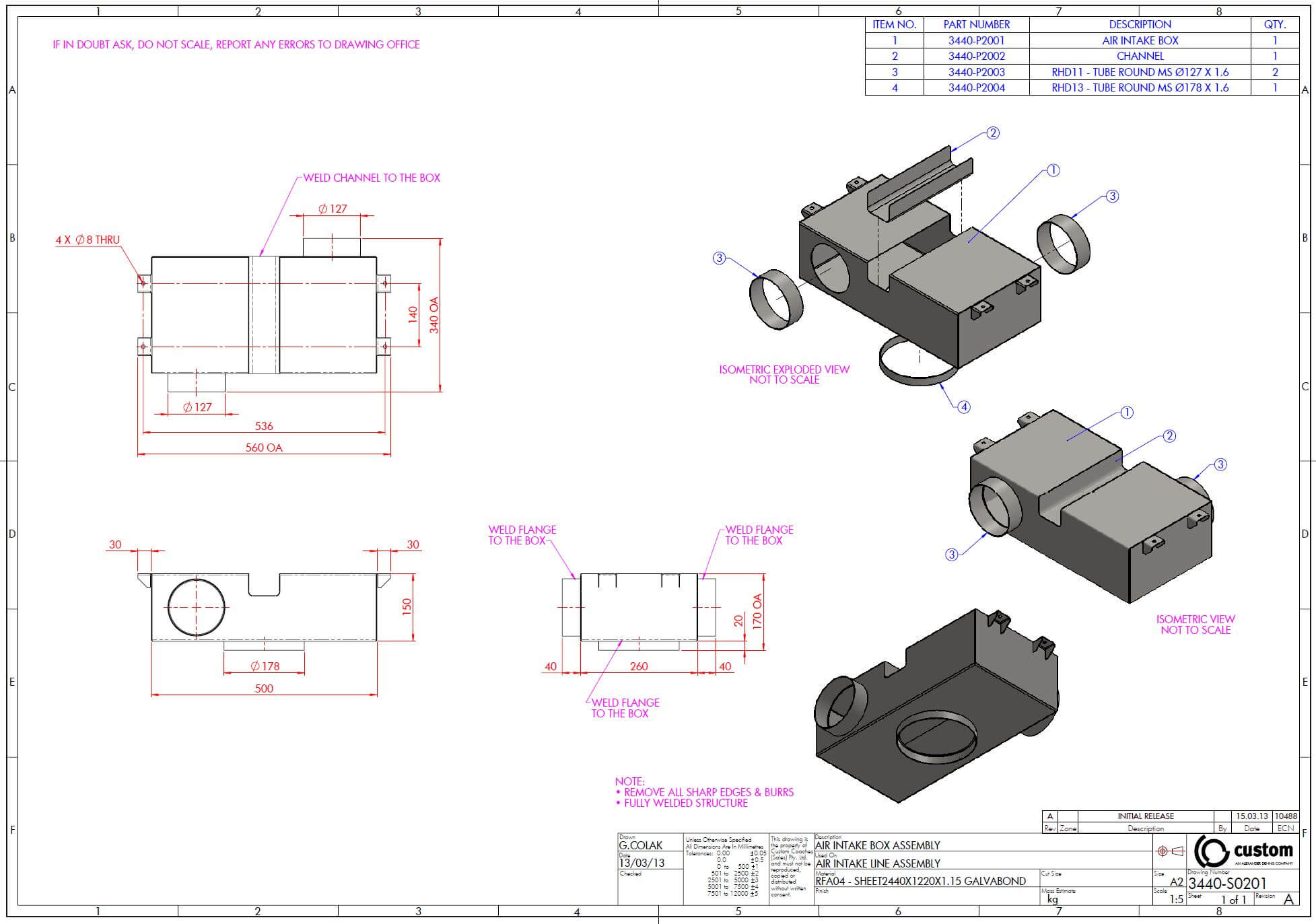Click the A2 sheet size value
This screenshot has height=924, width=1316.
[x=1176, y=882]
